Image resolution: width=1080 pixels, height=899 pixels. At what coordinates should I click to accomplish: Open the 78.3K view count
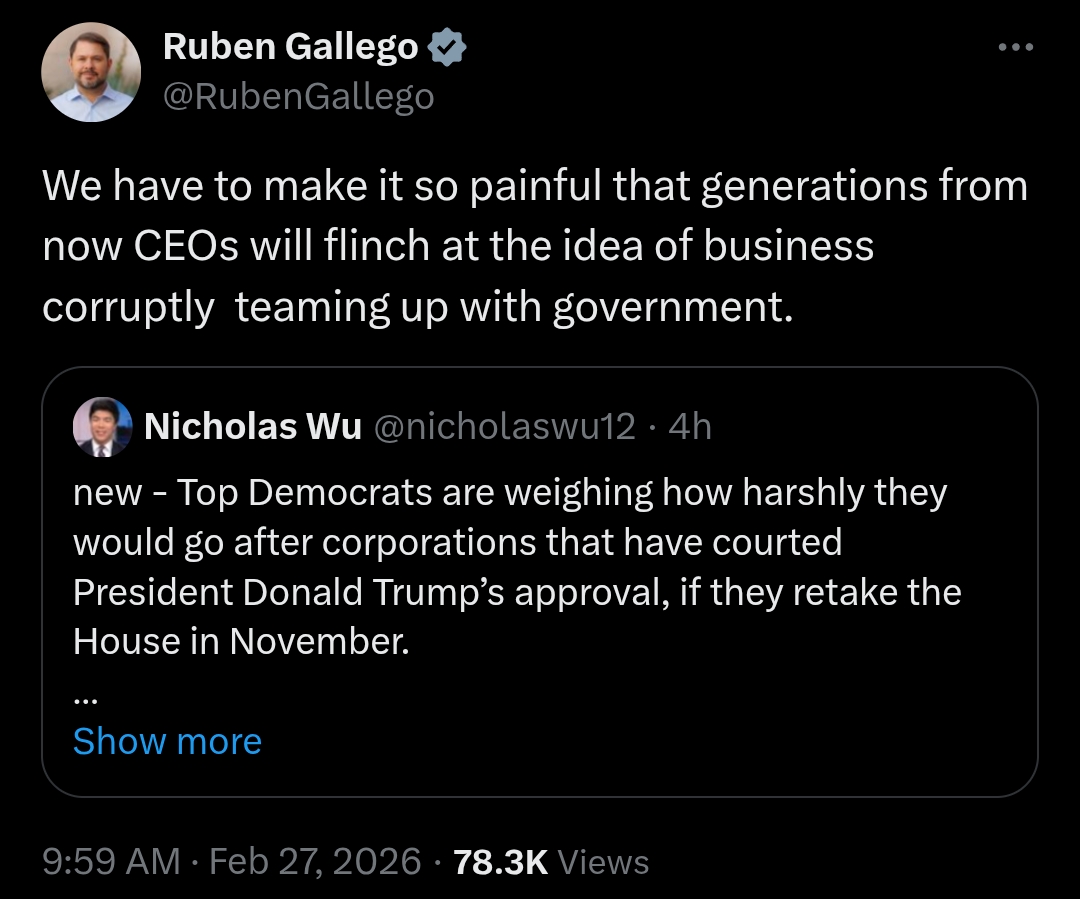[501, 861]
